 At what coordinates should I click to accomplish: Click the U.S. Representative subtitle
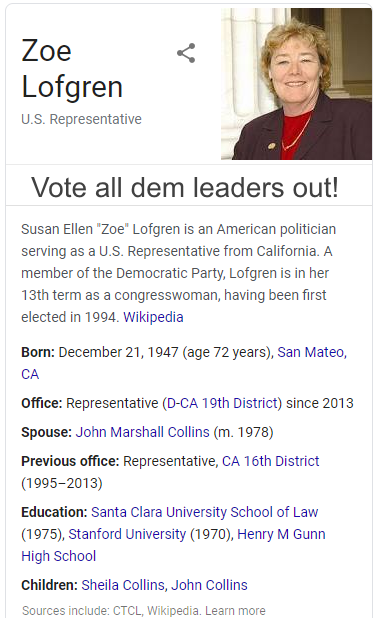coord(82,119)
